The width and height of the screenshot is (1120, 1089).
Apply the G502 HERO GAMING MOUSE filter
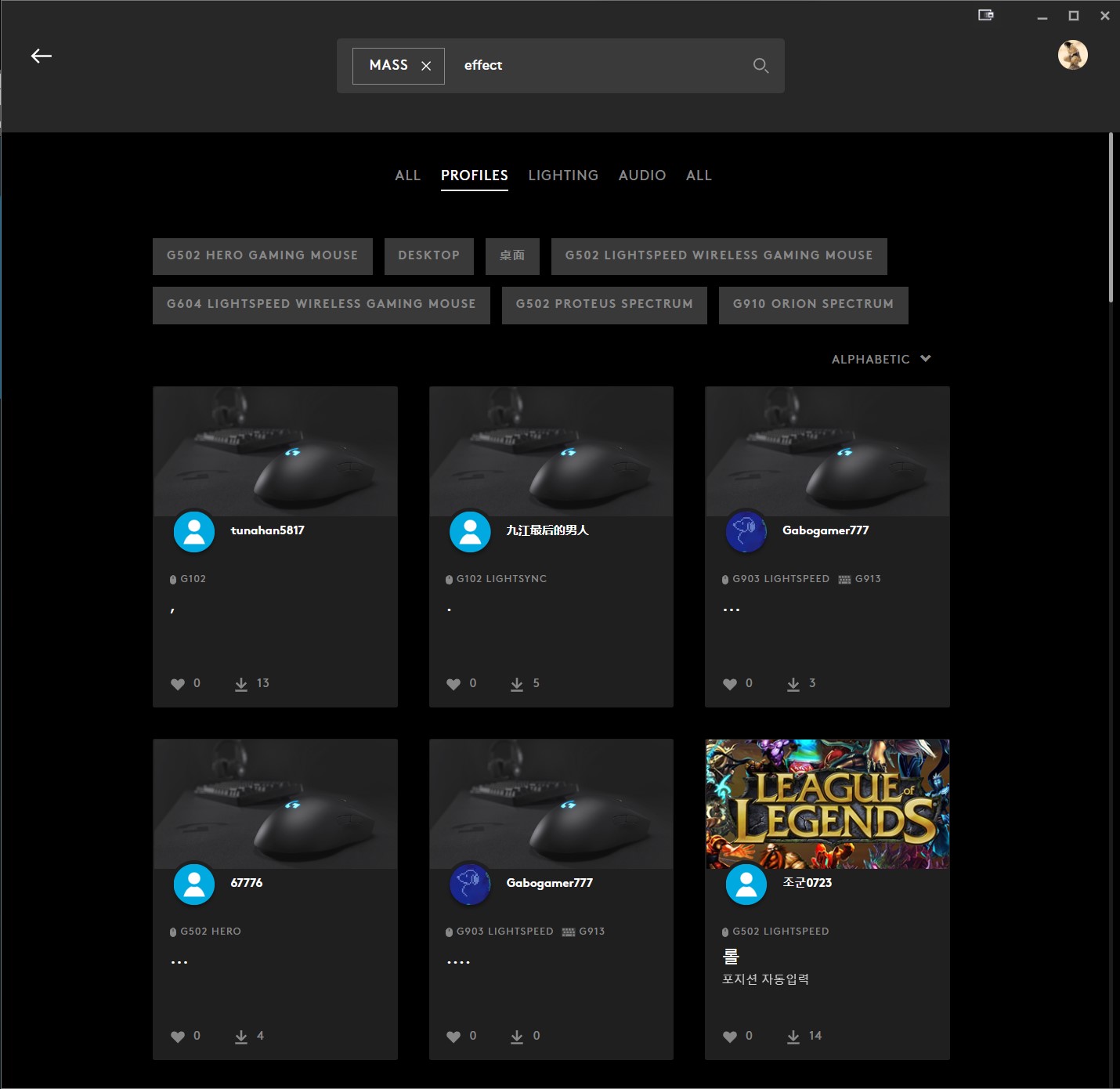tap(262, 256)
